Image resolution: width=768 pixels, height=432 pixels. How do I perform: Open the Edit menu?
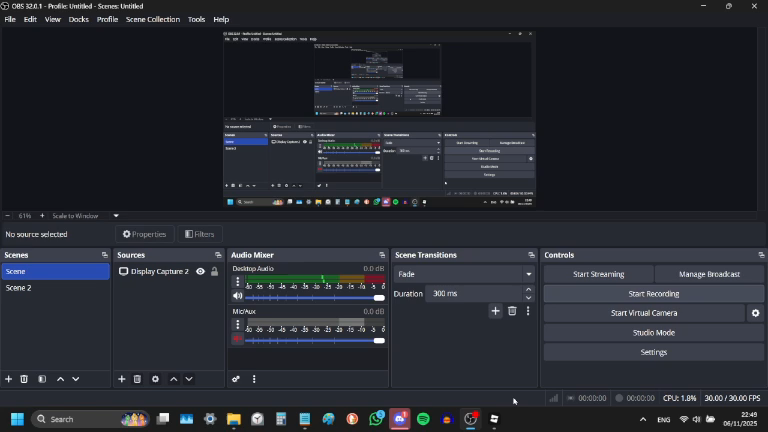pyautogui.click(x=30, y=20)
